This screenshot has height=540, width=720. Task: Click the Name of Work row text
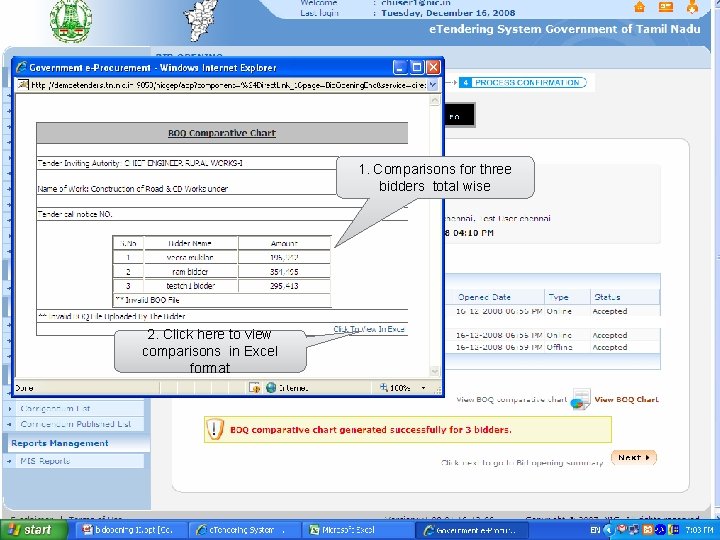click(x=133, y=189)
